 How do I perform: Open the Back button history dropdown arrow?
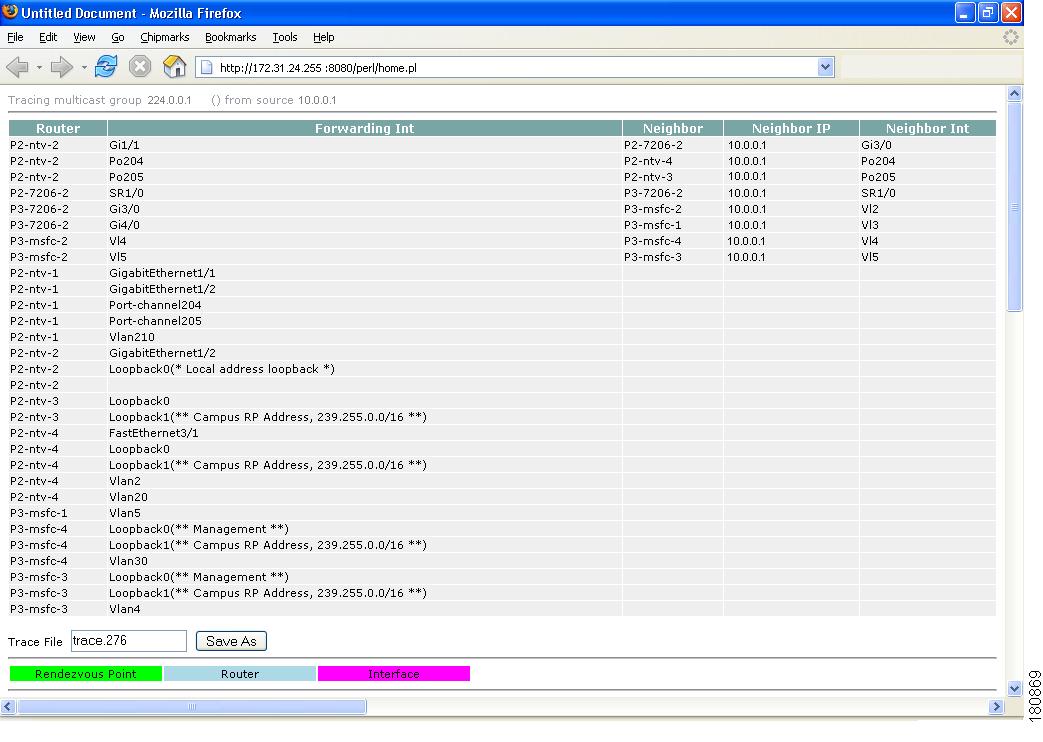(39, 67)
